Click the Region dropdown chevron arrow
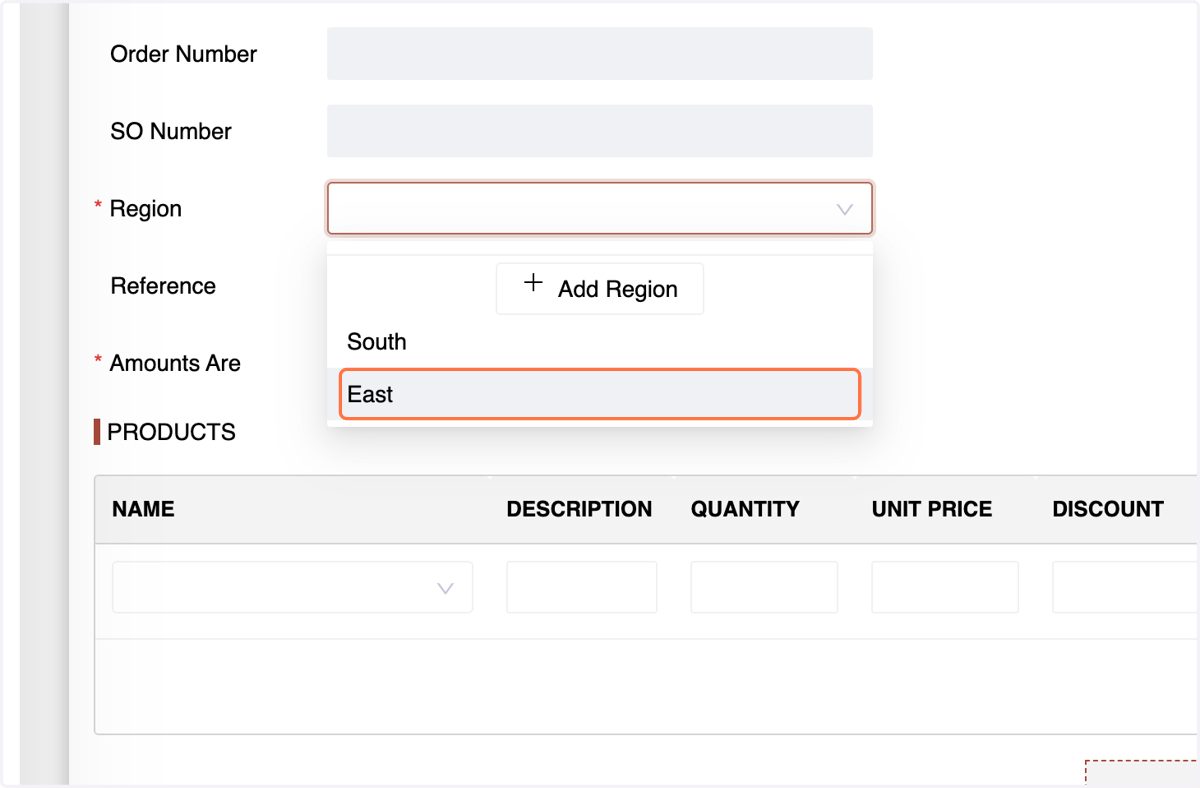This screenshot has height=788, width=1200. click(845, 209)
